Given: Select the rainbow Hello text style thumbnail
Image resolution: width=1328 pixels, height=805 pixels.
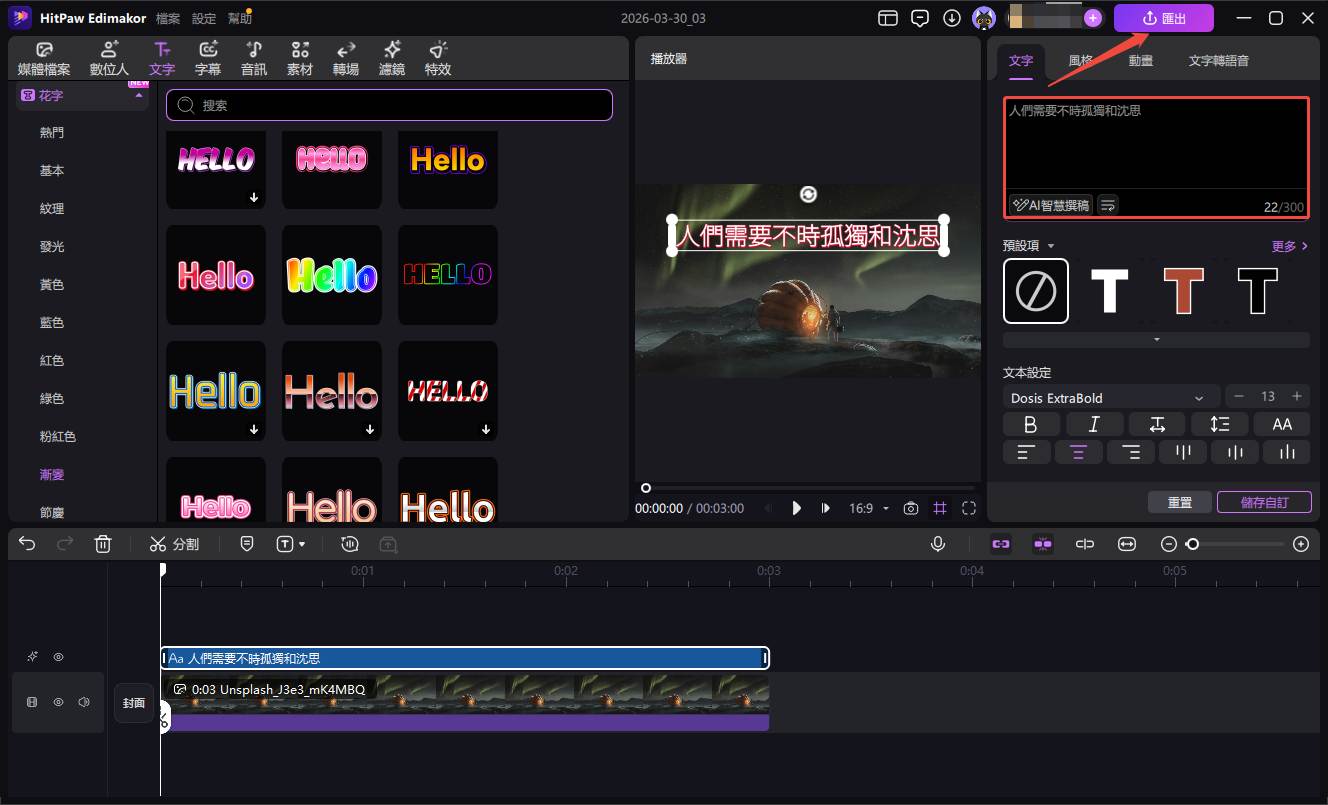Looking at the screenshot, I should [x=332, y=275].
